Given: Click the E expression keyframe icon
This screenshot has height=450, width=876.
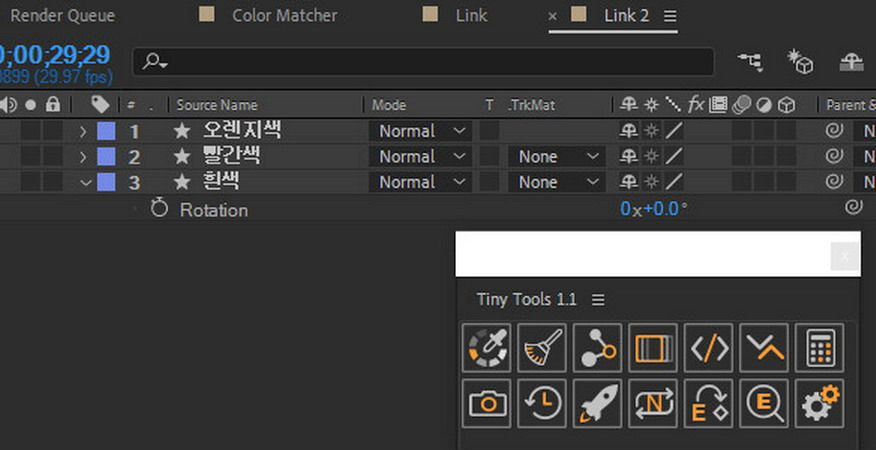Looking at the screenshot, I should 708,403.
